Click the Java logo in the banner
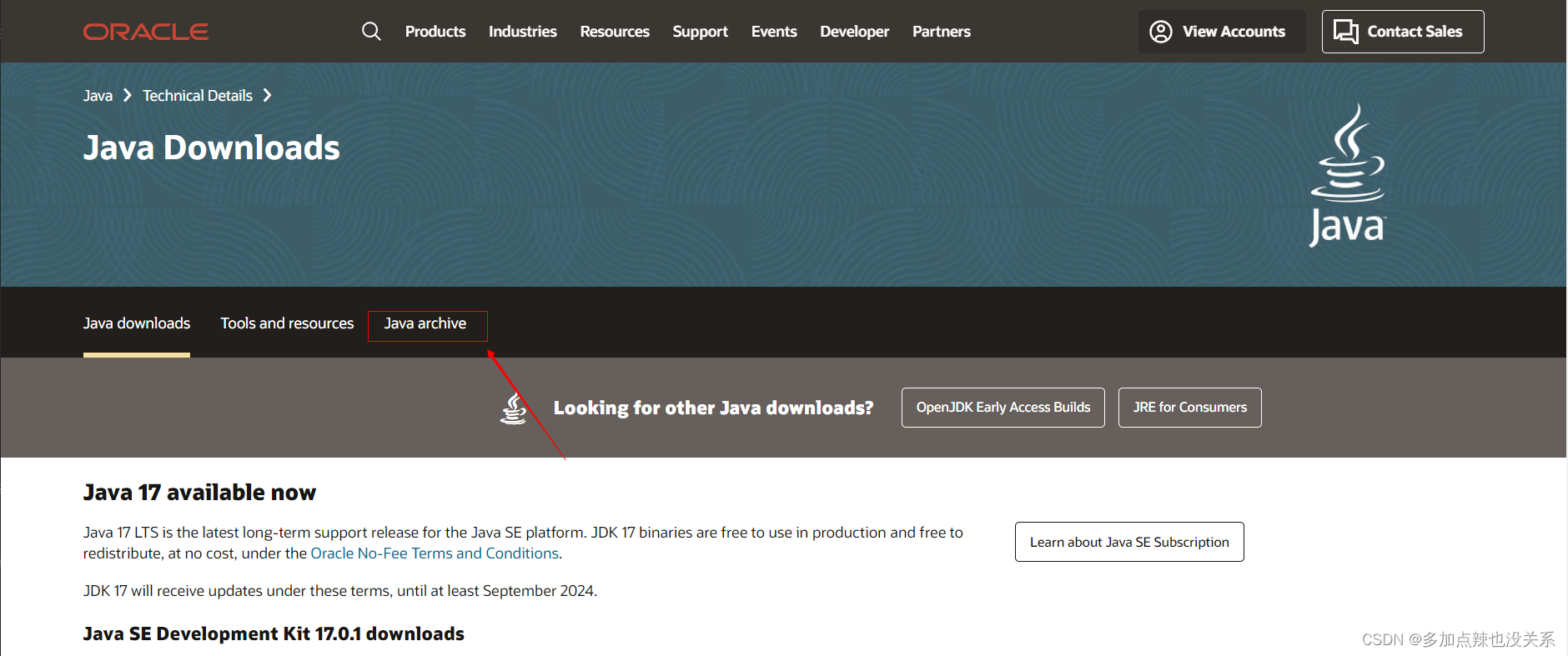Screen dimensions: 1568x656 (1347, 175)
